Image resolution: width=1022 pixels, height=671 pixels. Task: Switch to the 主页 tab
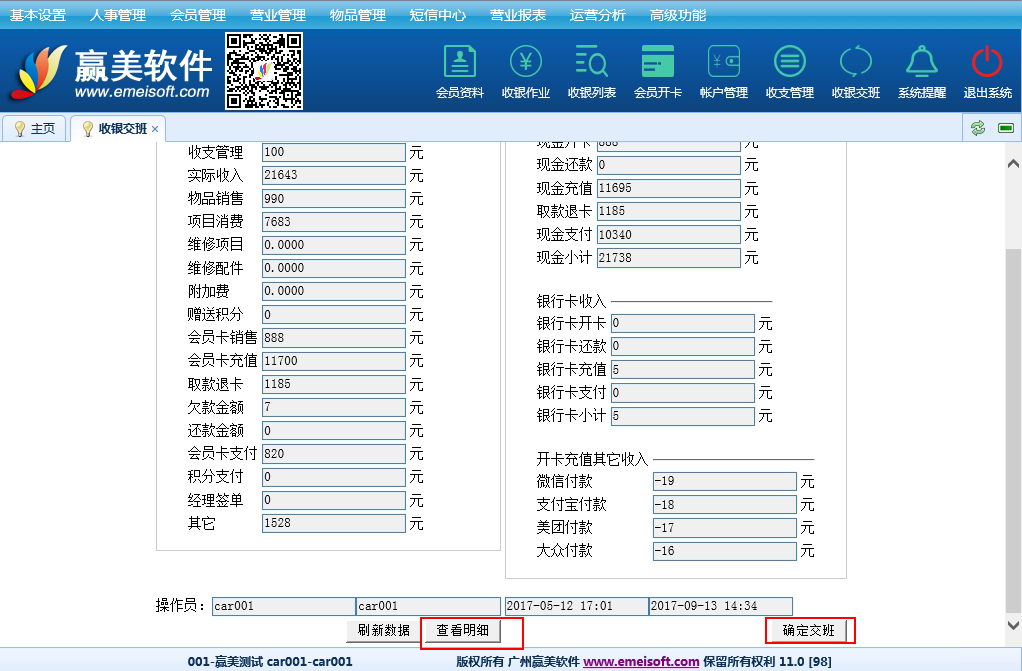coord(35,128)
